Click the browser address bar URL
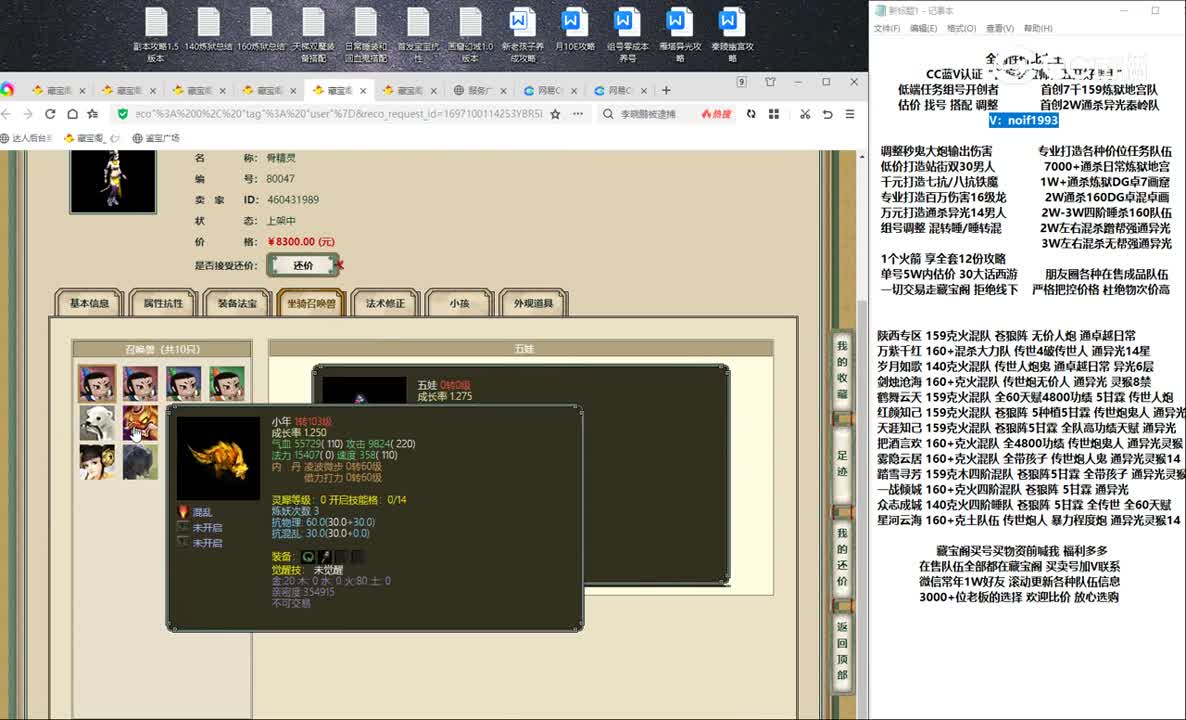Viewport: 1186px width, 720px height. pyautogui.click(x=338, y=114)
